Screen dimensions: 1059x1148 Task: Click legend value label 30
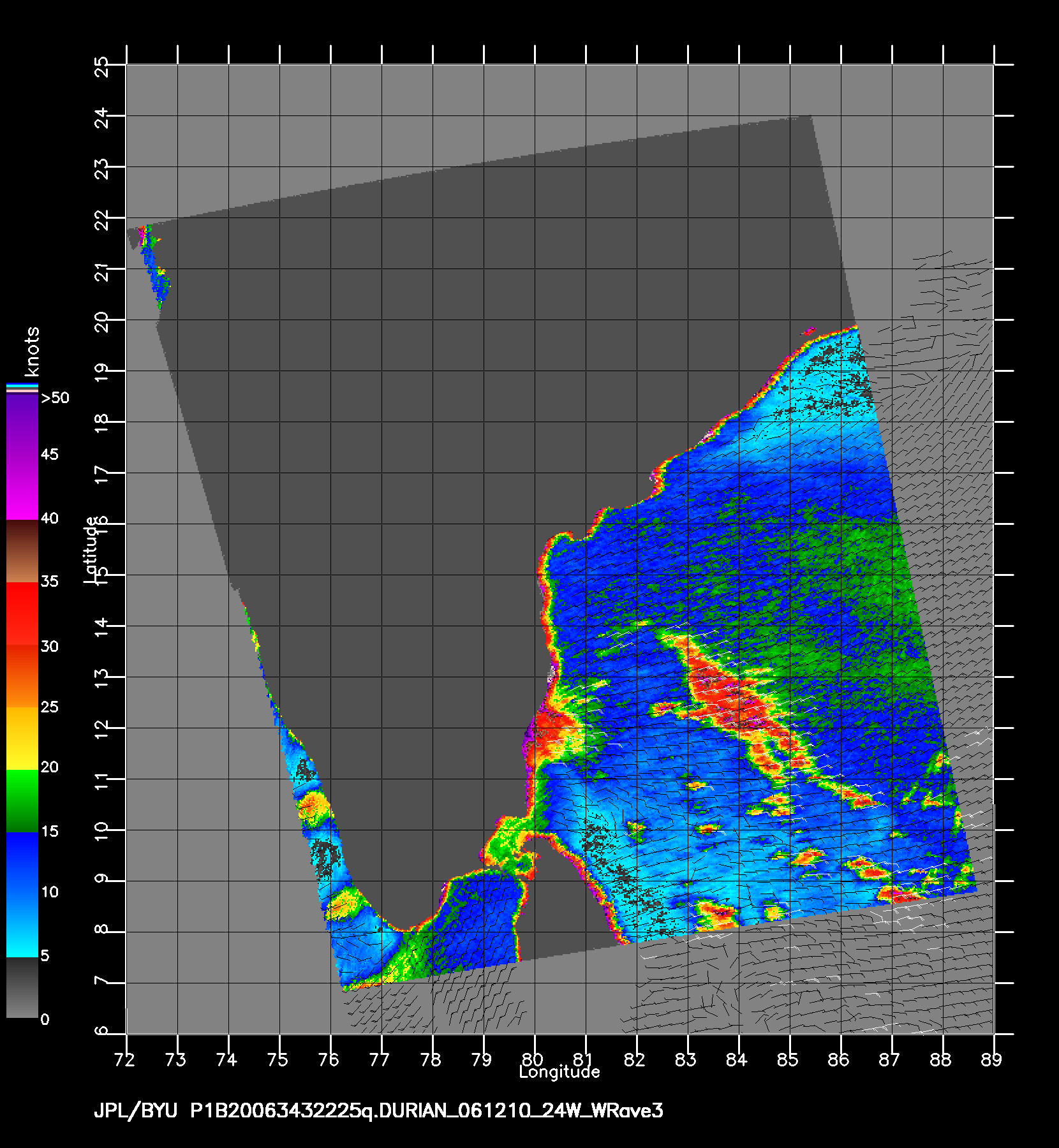pos(50,647)
